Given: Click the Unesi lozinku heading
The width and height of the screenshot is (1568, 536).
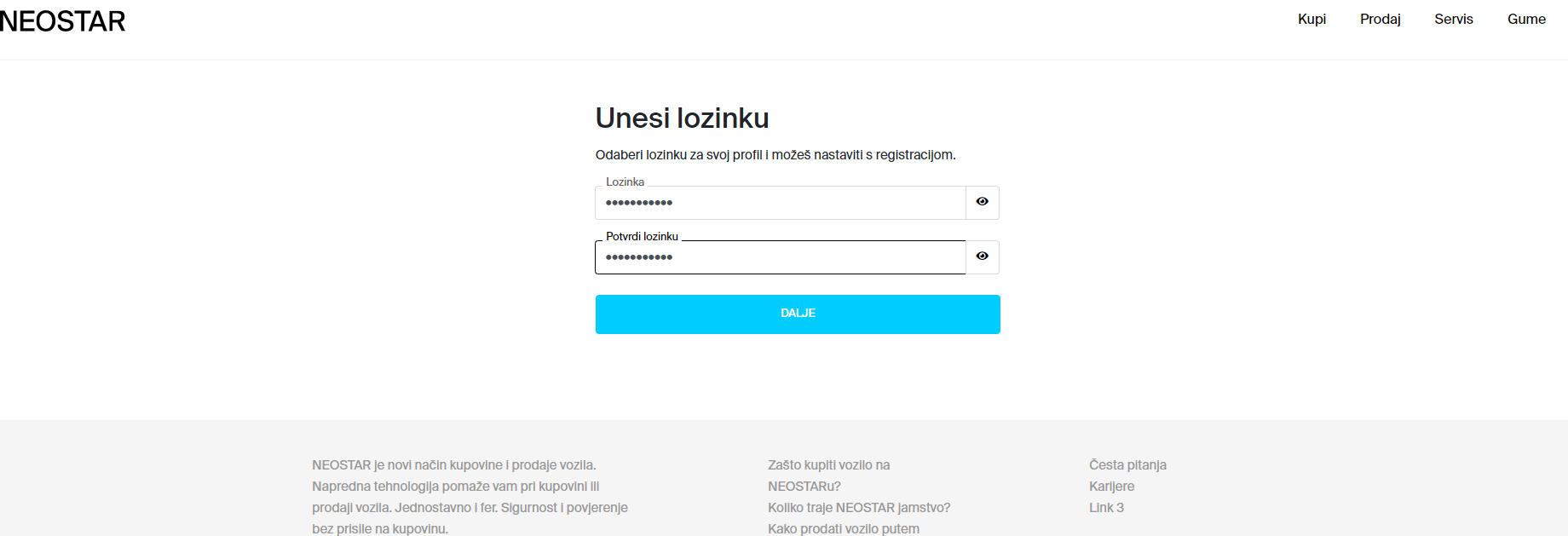Looking at the screenshot, I should [682, 118].
